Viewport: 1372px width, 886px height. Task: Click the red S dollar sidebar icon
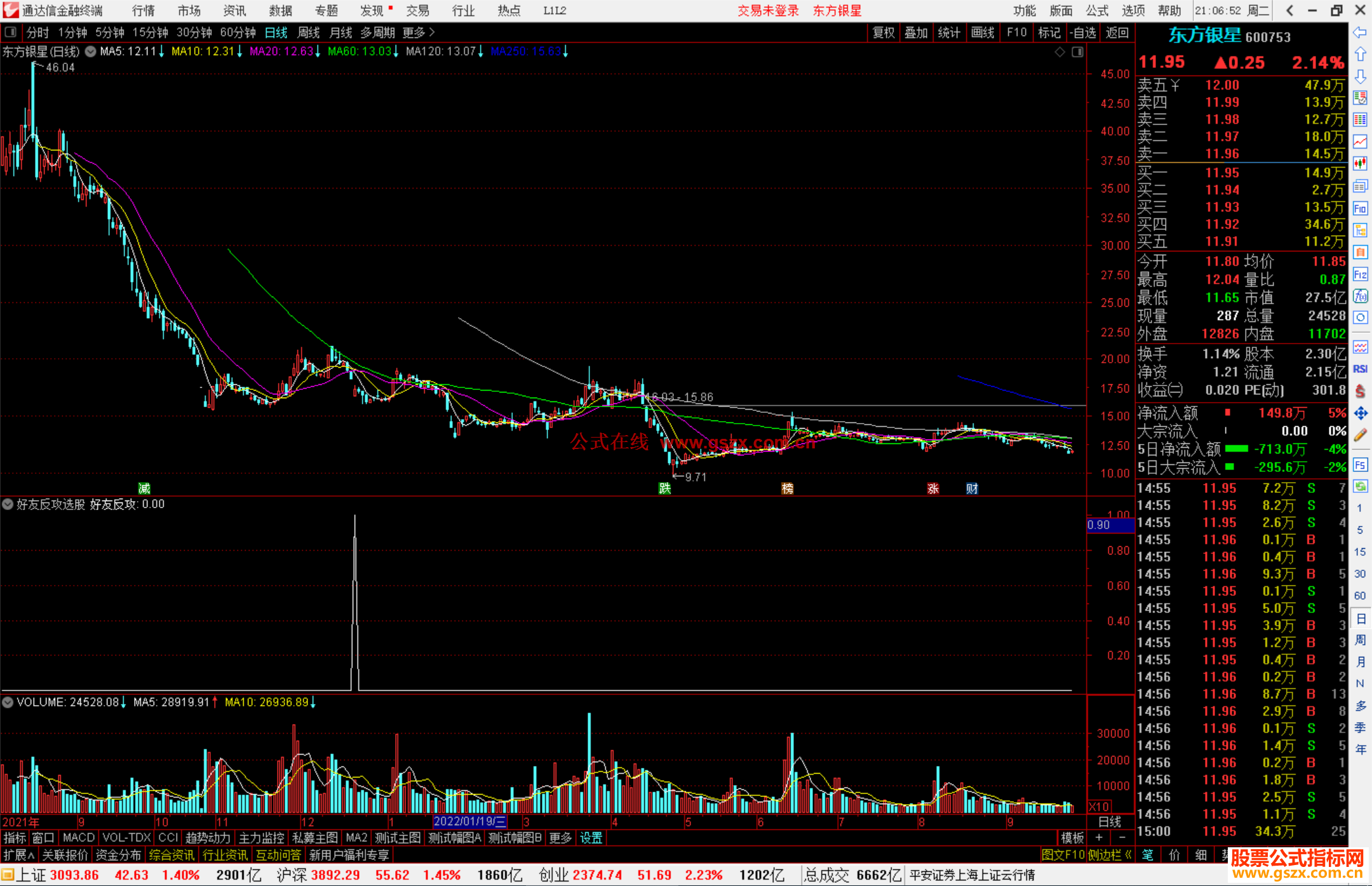[1360, 391]
